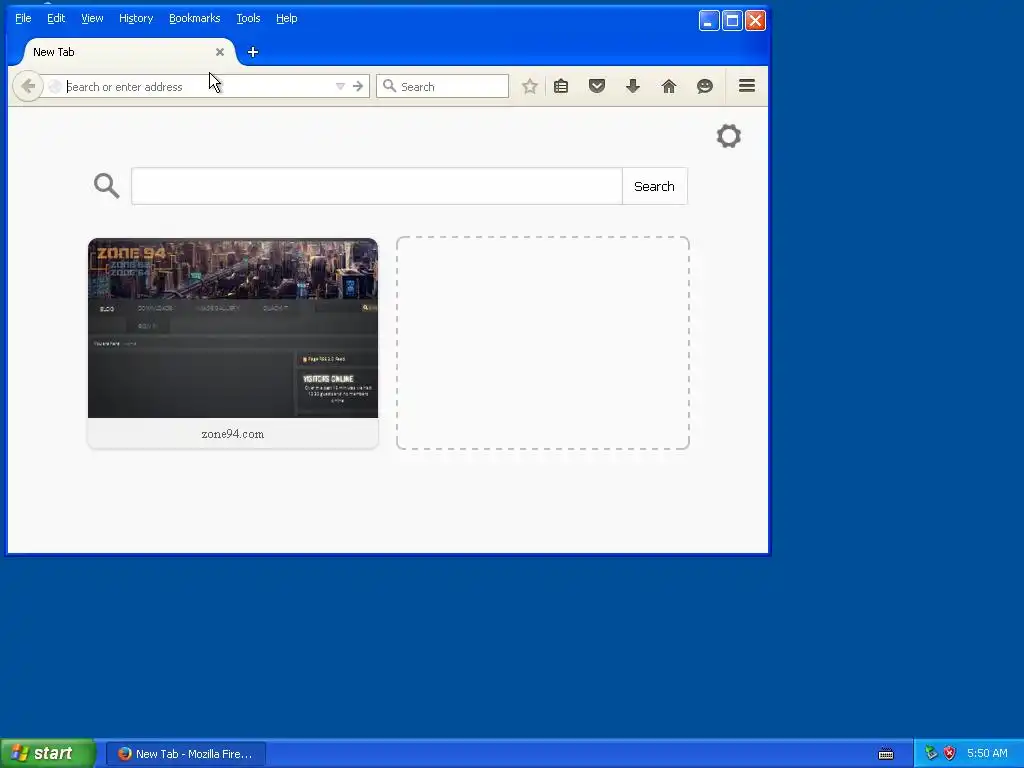Open the zone94.com tile thumbnail
Image resolution: width=1024 pixels, height=768 pixels.
pos(233,328)
